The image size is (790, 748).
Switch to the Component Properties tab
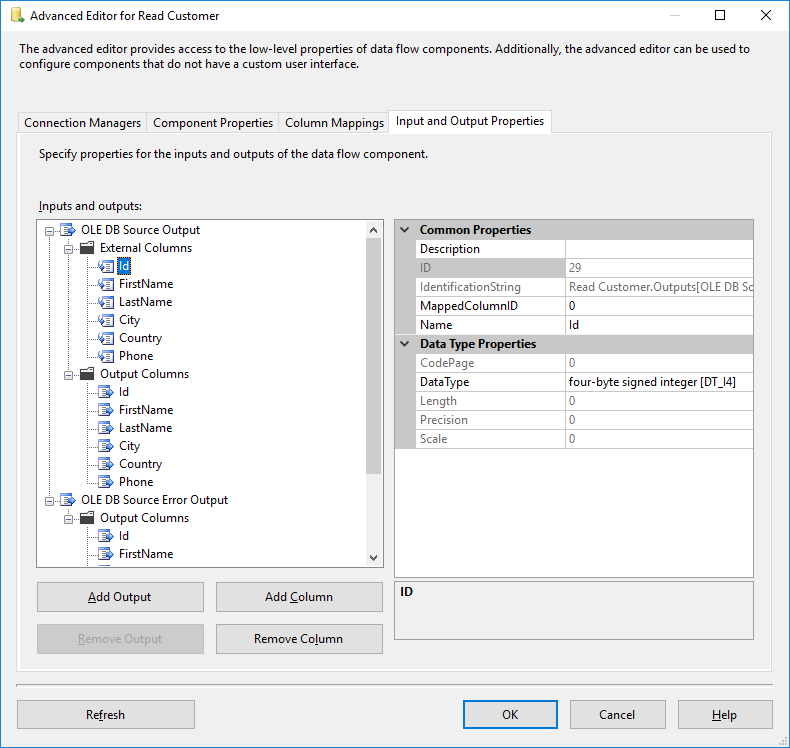213,123
